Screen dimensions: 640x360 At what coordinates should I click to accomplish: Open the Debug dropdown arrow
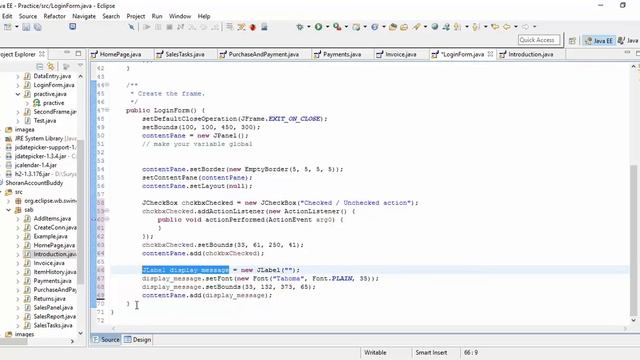(x=309, y=27)
